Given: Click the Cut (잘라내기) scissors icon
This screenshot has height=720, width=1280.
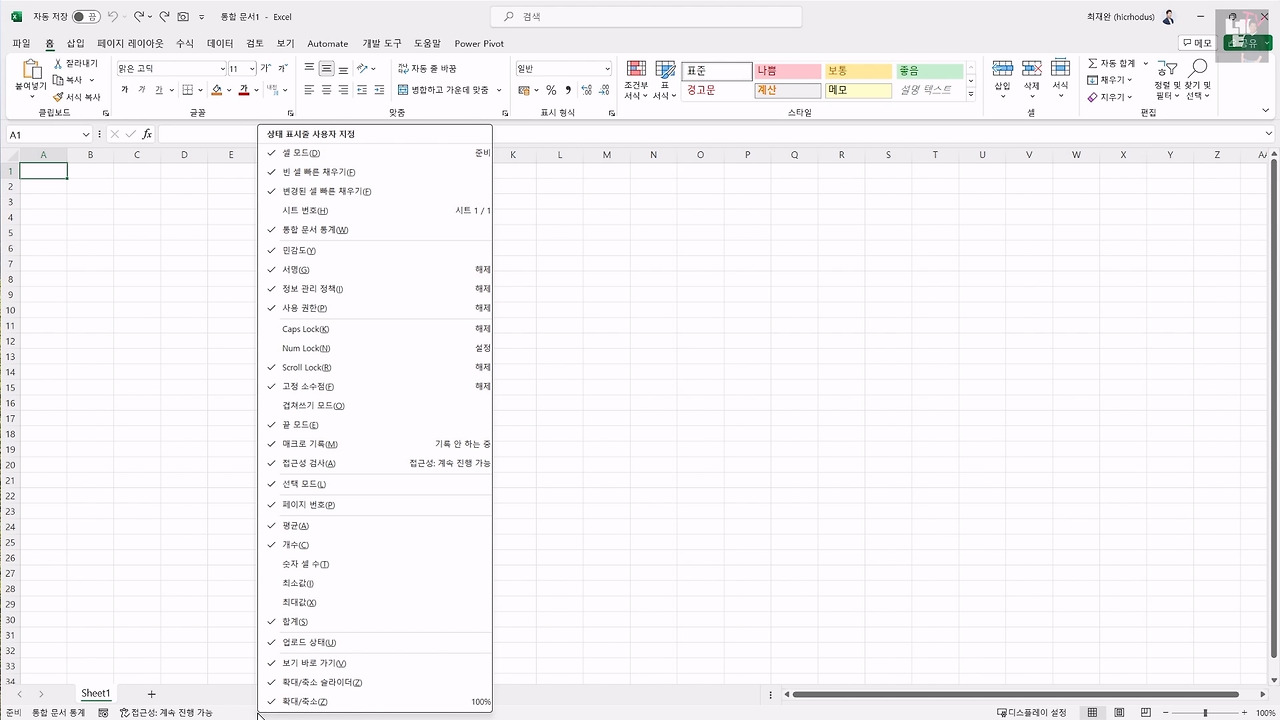Looking at the screenshot, I should [x=59, y=63].
